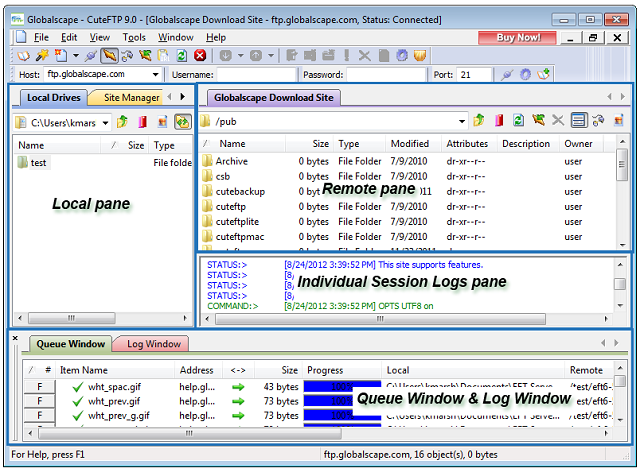
Task: Toggle the highlighted folder sync button in local pane
Action: click(182, 122)
